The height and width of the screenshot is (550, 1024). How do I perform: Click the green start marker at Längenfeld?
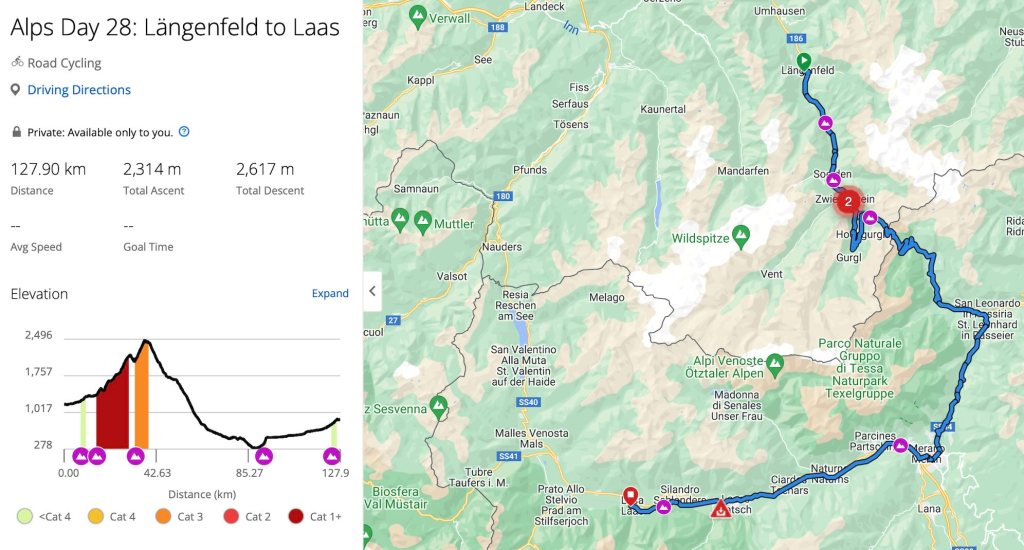pos(804,59)
